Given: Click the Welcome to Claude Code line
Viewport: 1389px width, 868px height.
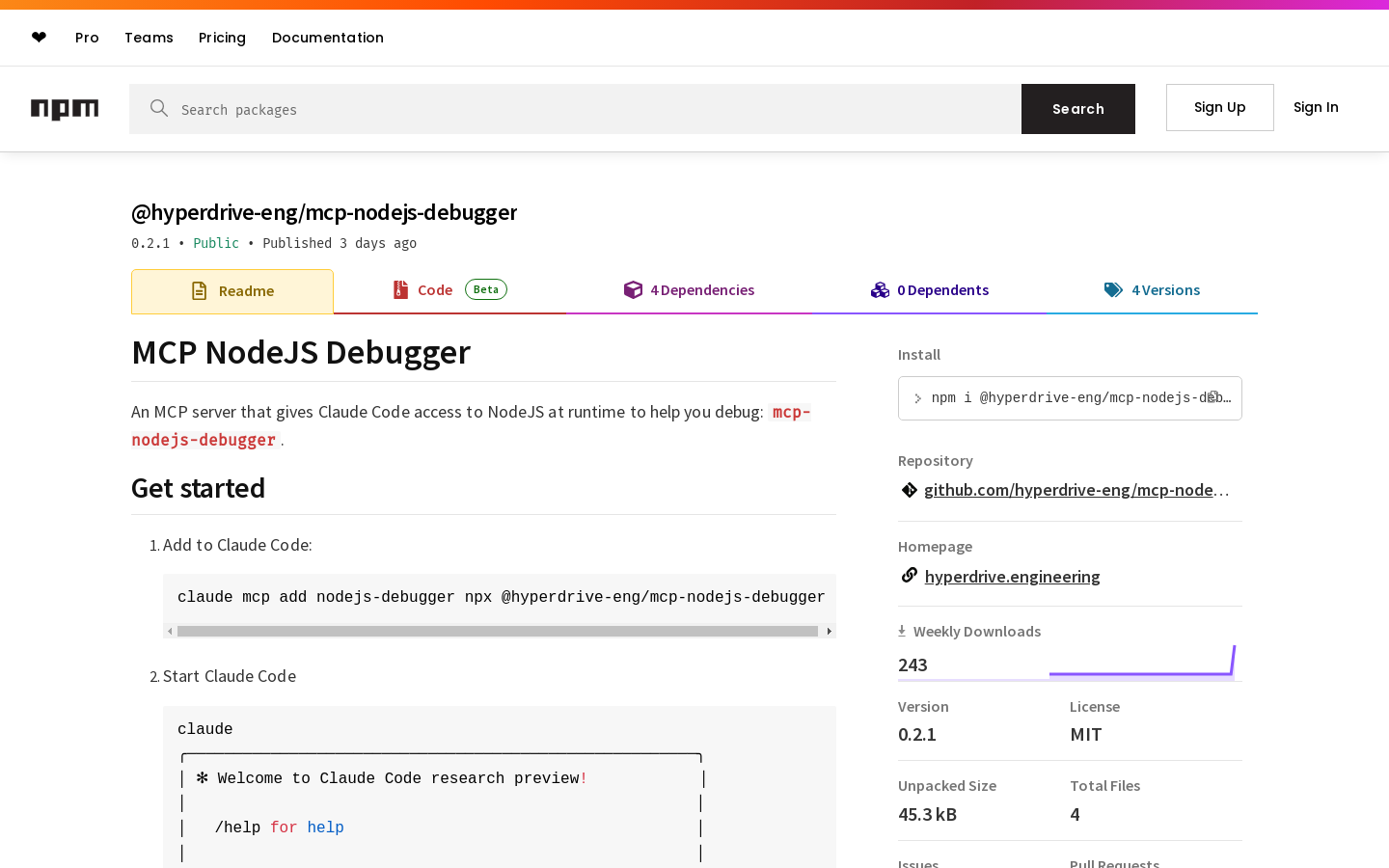Looking at the screenshot, I should (392, 778).
